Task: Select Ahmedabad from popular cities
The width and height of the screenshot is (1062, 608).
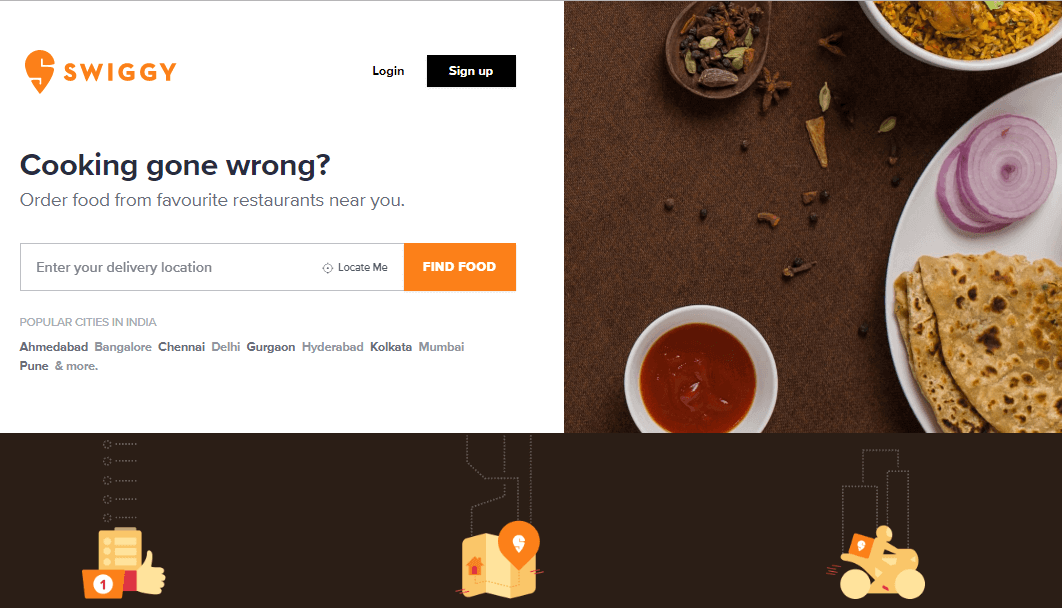Action: (54, 347)
